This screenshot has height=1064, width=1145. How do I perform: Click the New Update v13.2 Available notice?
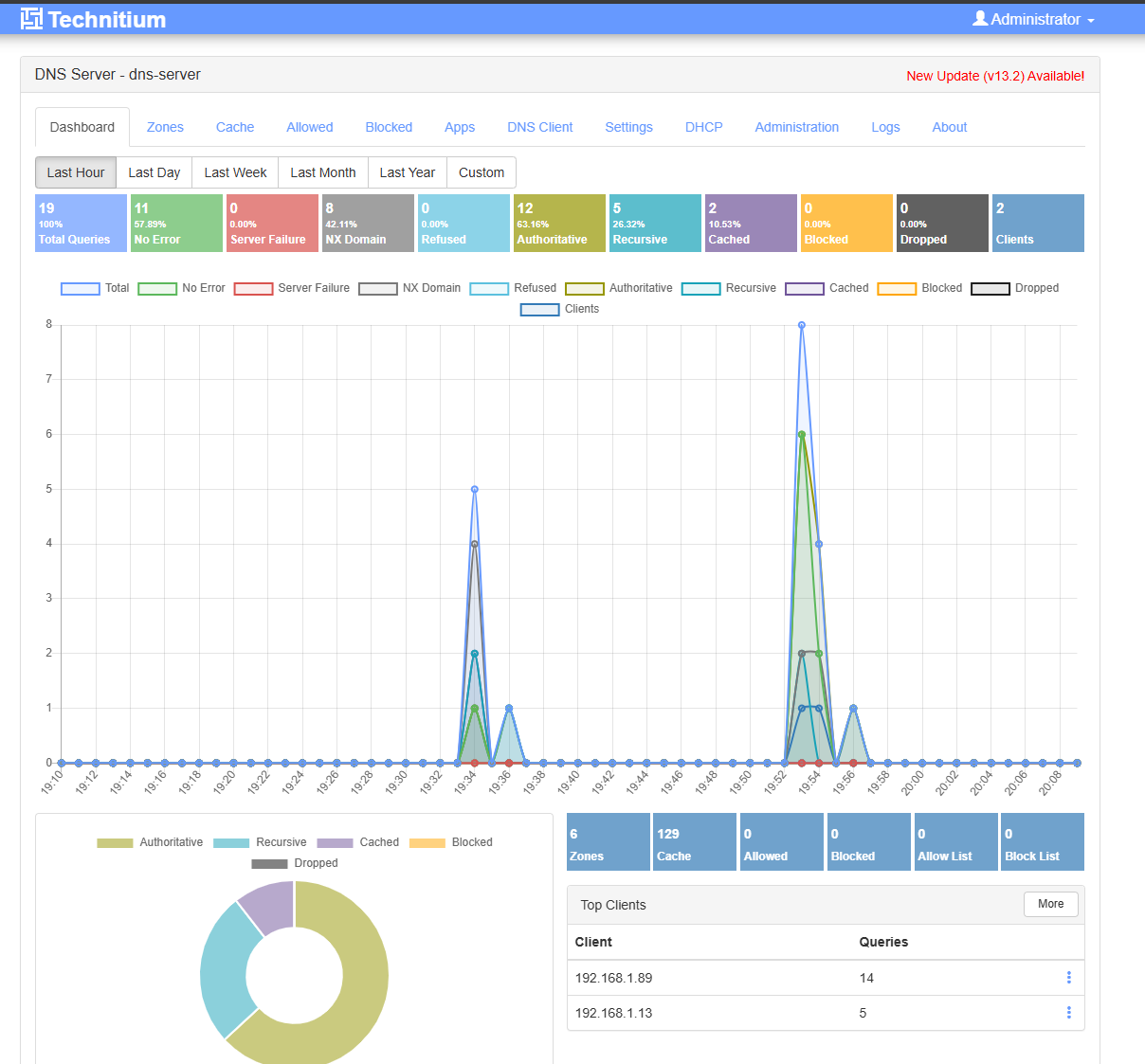(x=995, y=76)
